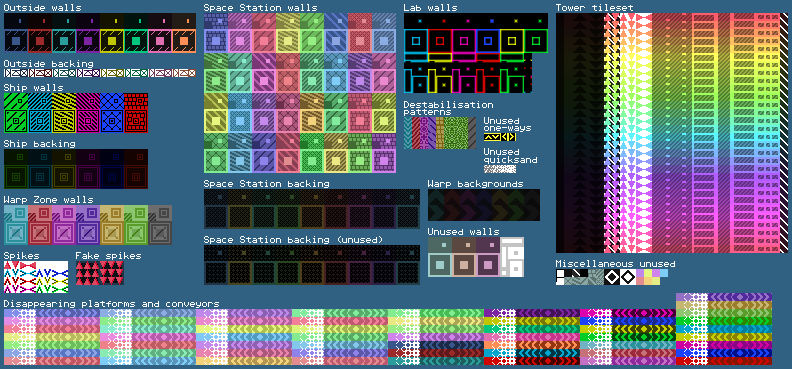
Task: Click 'Disappearing platforms and conveyors' heading
Action: tap(112, 304)
